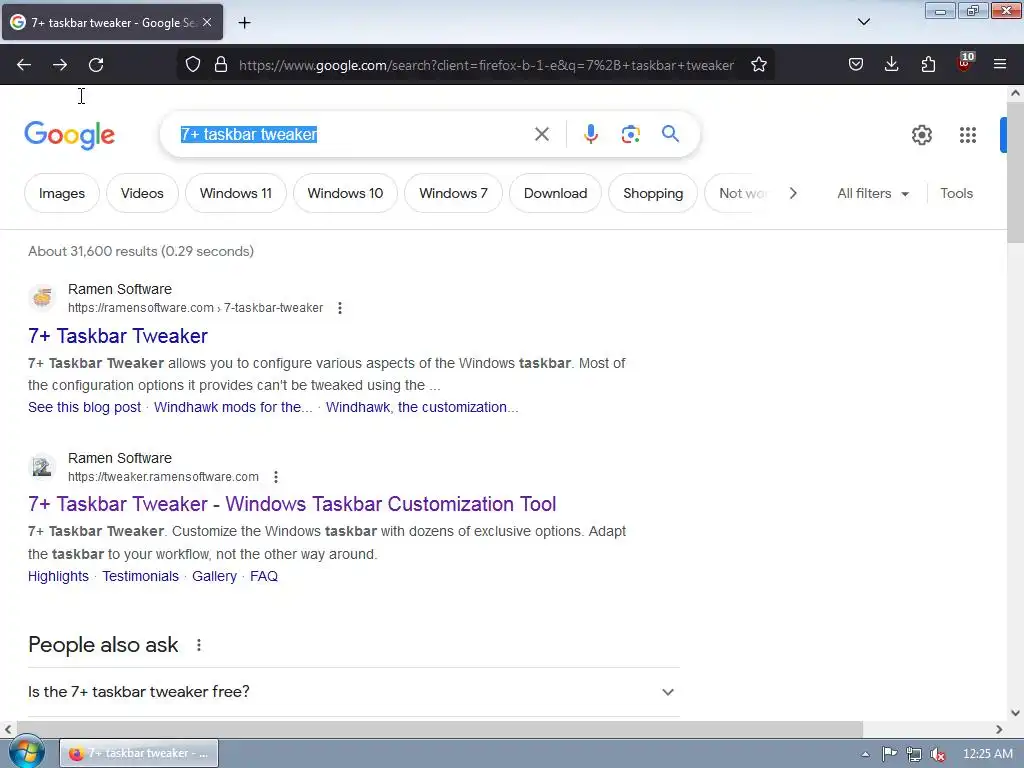Reload the current page
The image size is (1024, 768).
[x=96, y=65]
